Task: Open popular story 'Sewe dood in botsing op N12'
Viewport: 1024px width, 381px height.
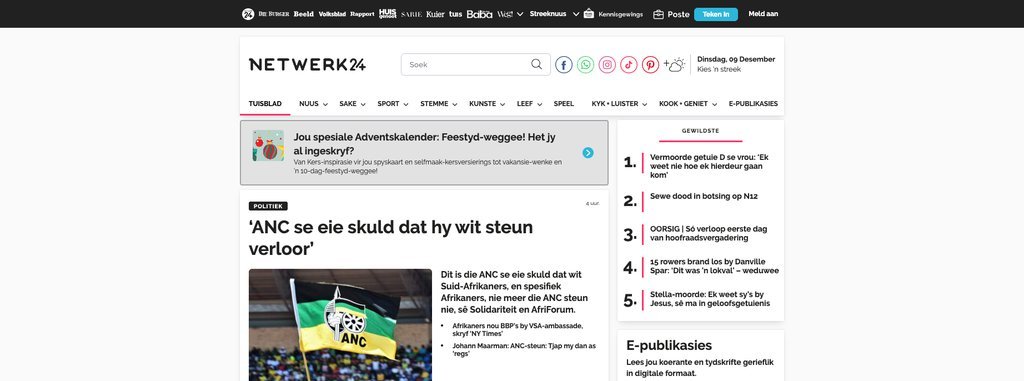Action: pos(703,196)
